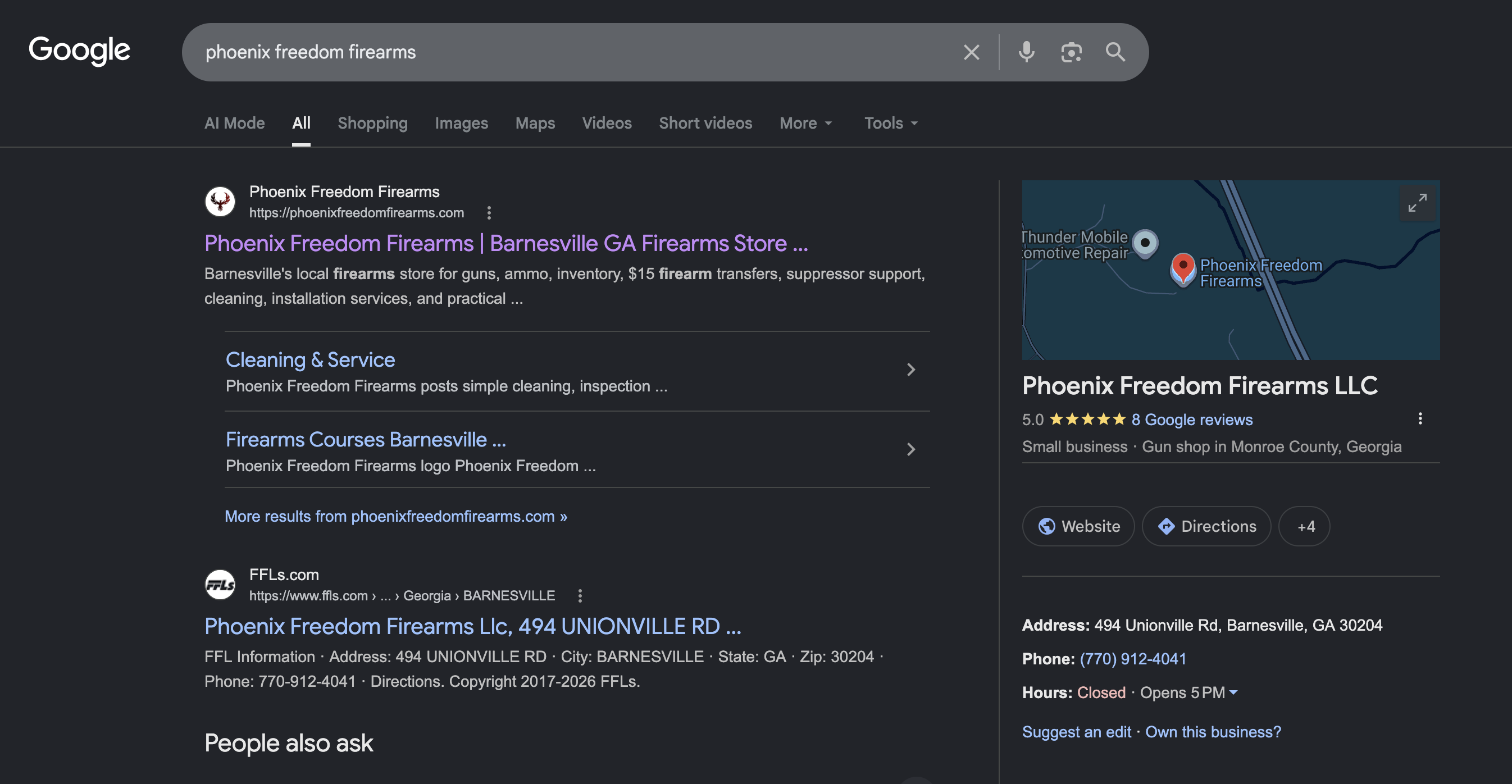
Task: Expand the More dropdown
Action: (x=805, y=122)
